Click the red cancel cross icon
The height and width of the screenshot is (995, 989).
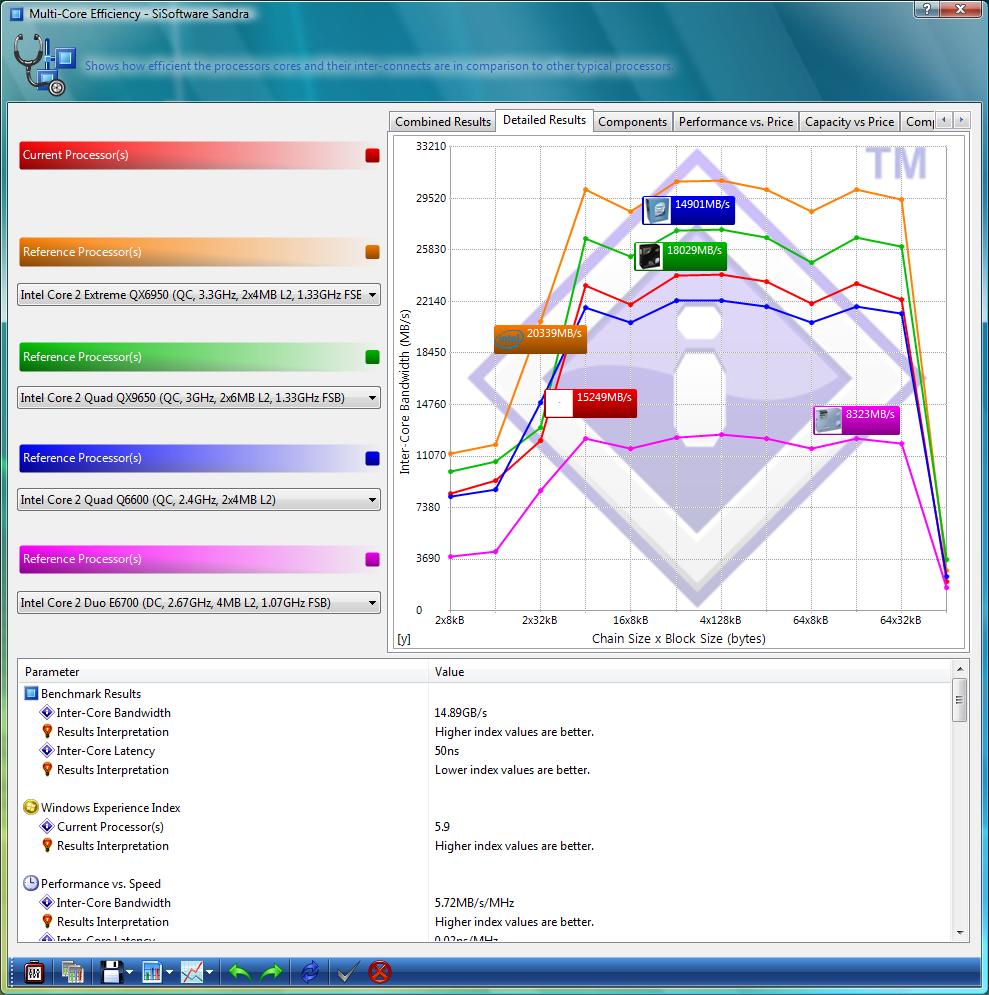pyautogui.click(x=380, y=972)
